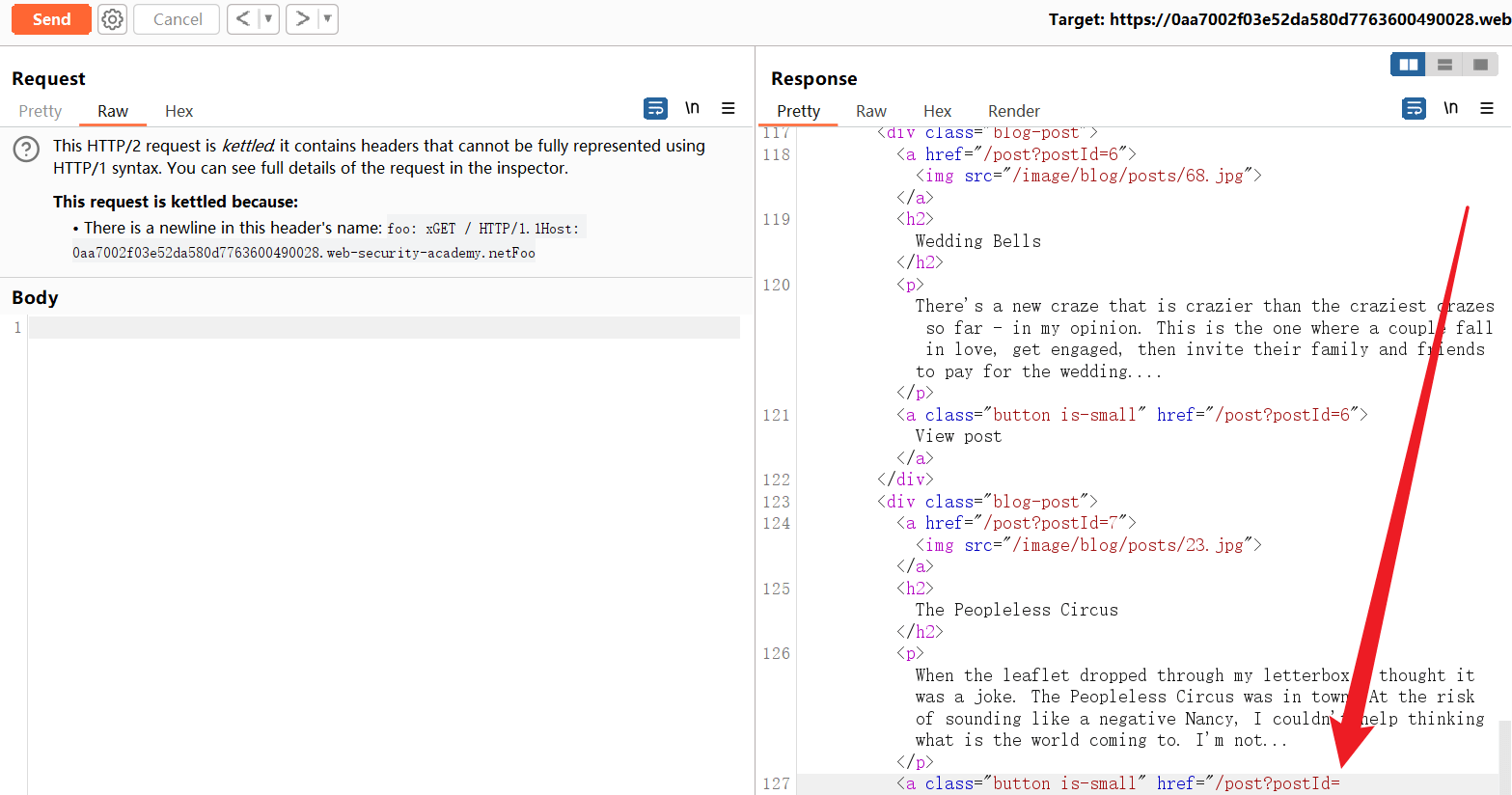Go forward to next request in history
This screenshot has height=795, width=1512.
point(302,18)
